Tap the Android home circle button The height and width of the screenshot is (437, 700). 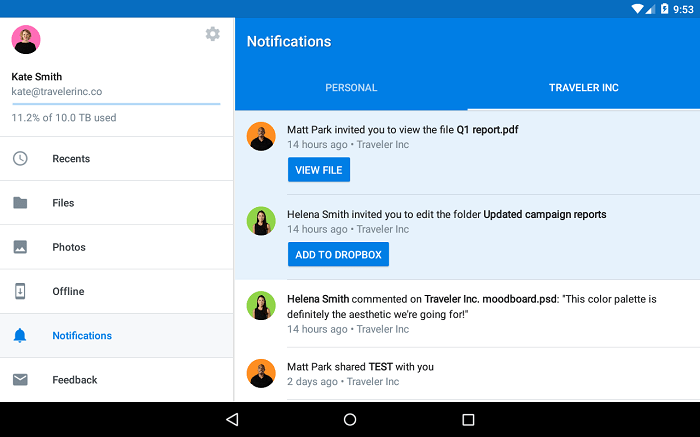(350, 419)
